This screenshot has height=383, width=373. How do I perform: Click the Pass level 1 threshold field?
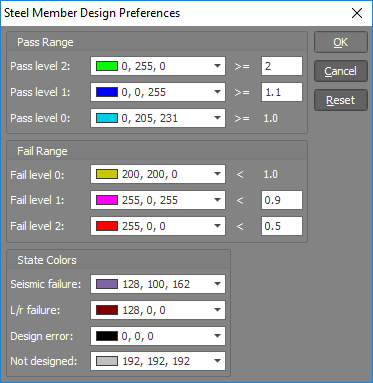coord(282,92)
